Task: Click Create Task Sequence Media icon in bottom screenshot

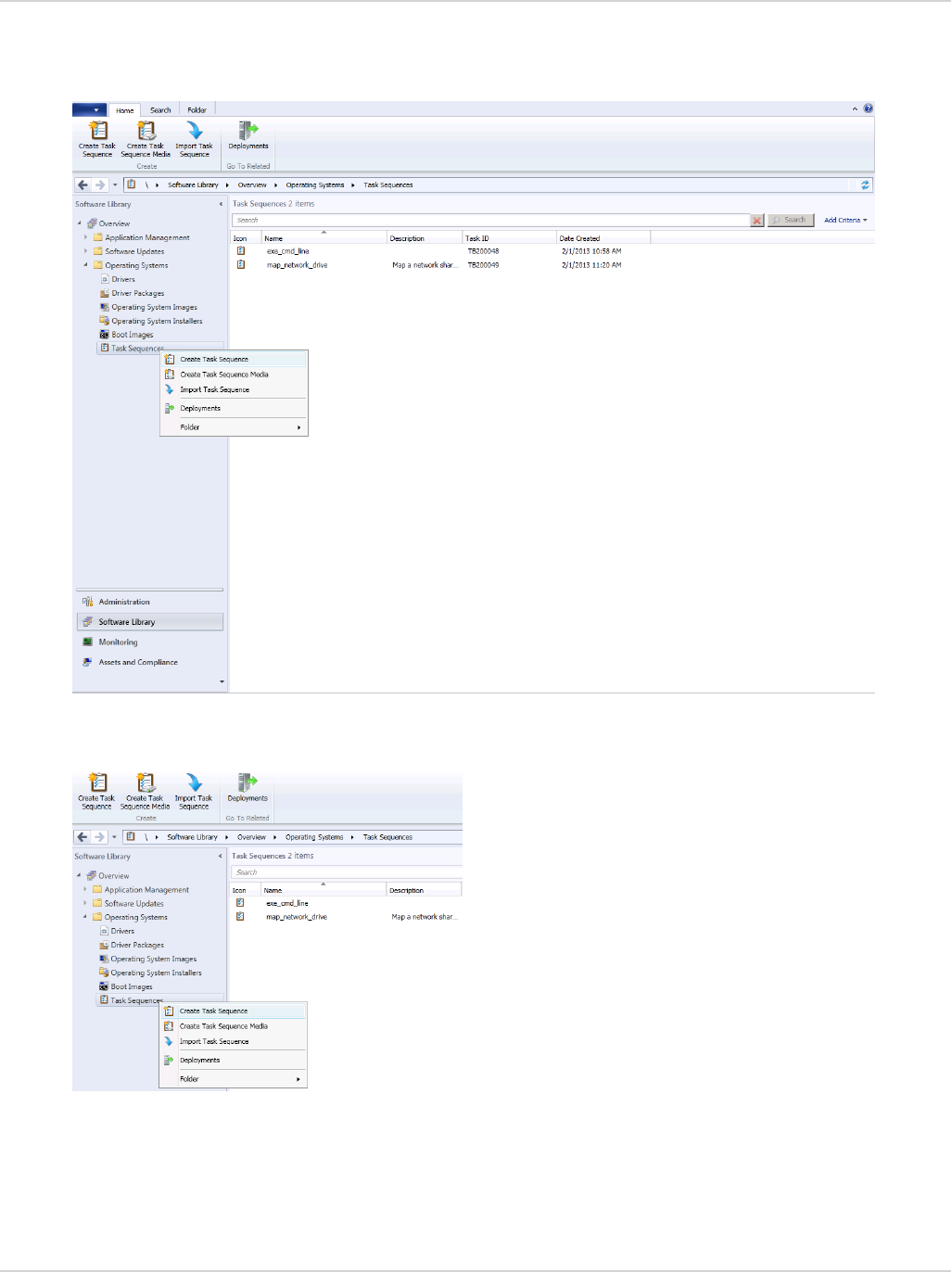Action: 146,782
